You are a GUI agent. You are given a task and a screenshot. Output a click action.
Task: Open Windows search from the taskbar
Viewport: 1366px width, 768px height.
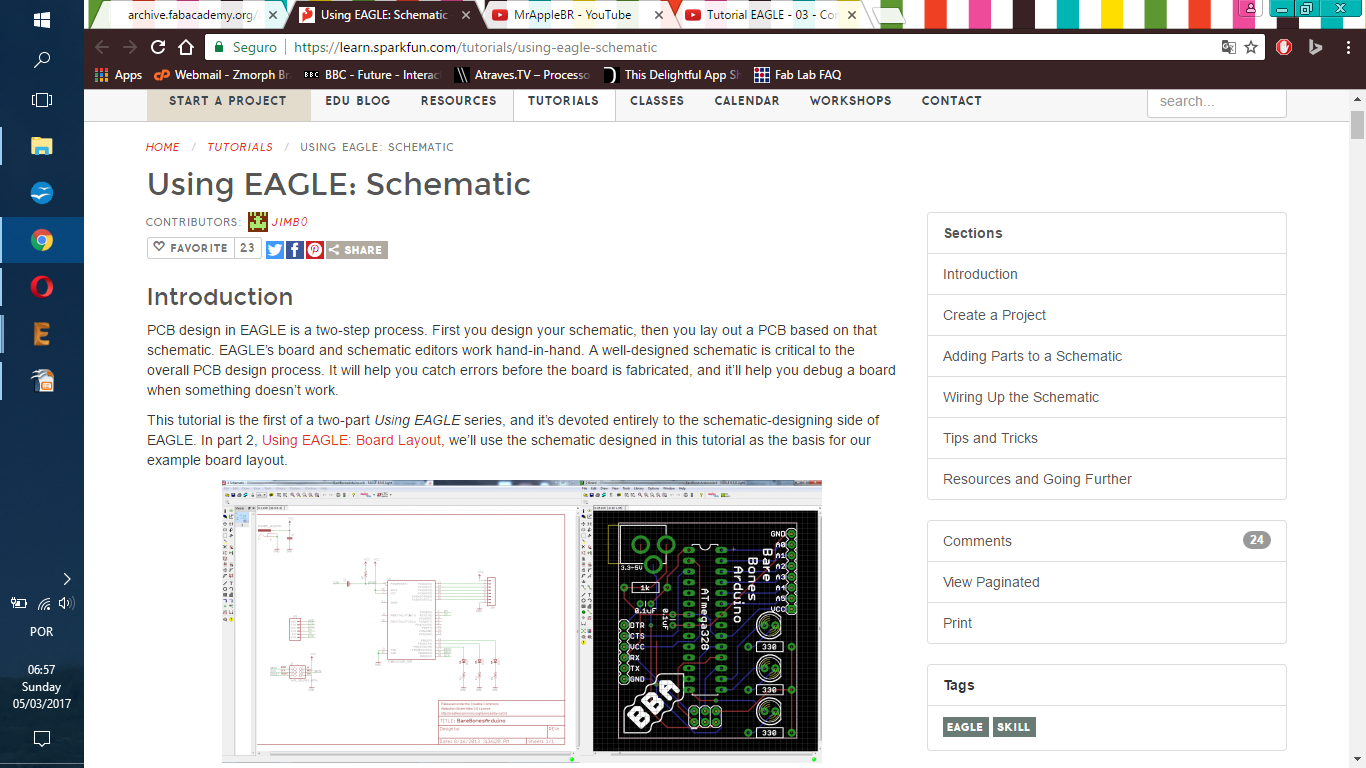(42, 60)
